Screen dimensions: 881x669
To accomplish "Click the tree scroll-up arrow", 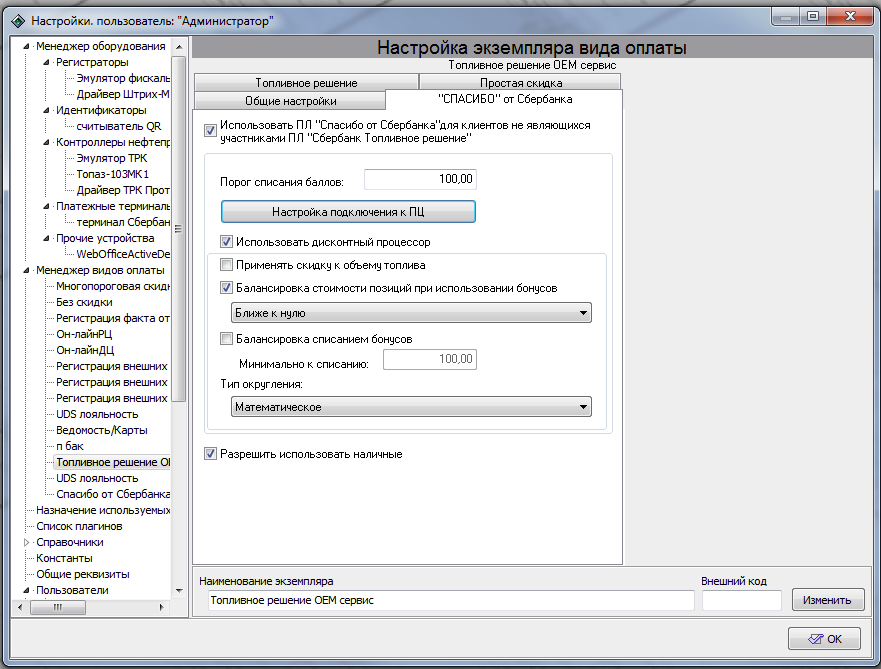I will (x=179, y=47).
